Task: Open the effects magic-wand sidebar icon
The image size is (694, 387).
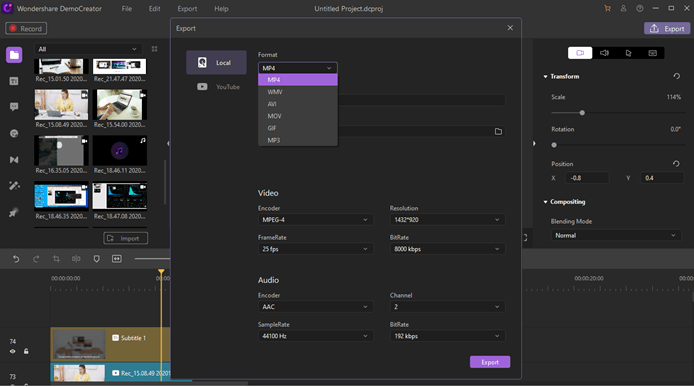Action: [x=14, y=186]
